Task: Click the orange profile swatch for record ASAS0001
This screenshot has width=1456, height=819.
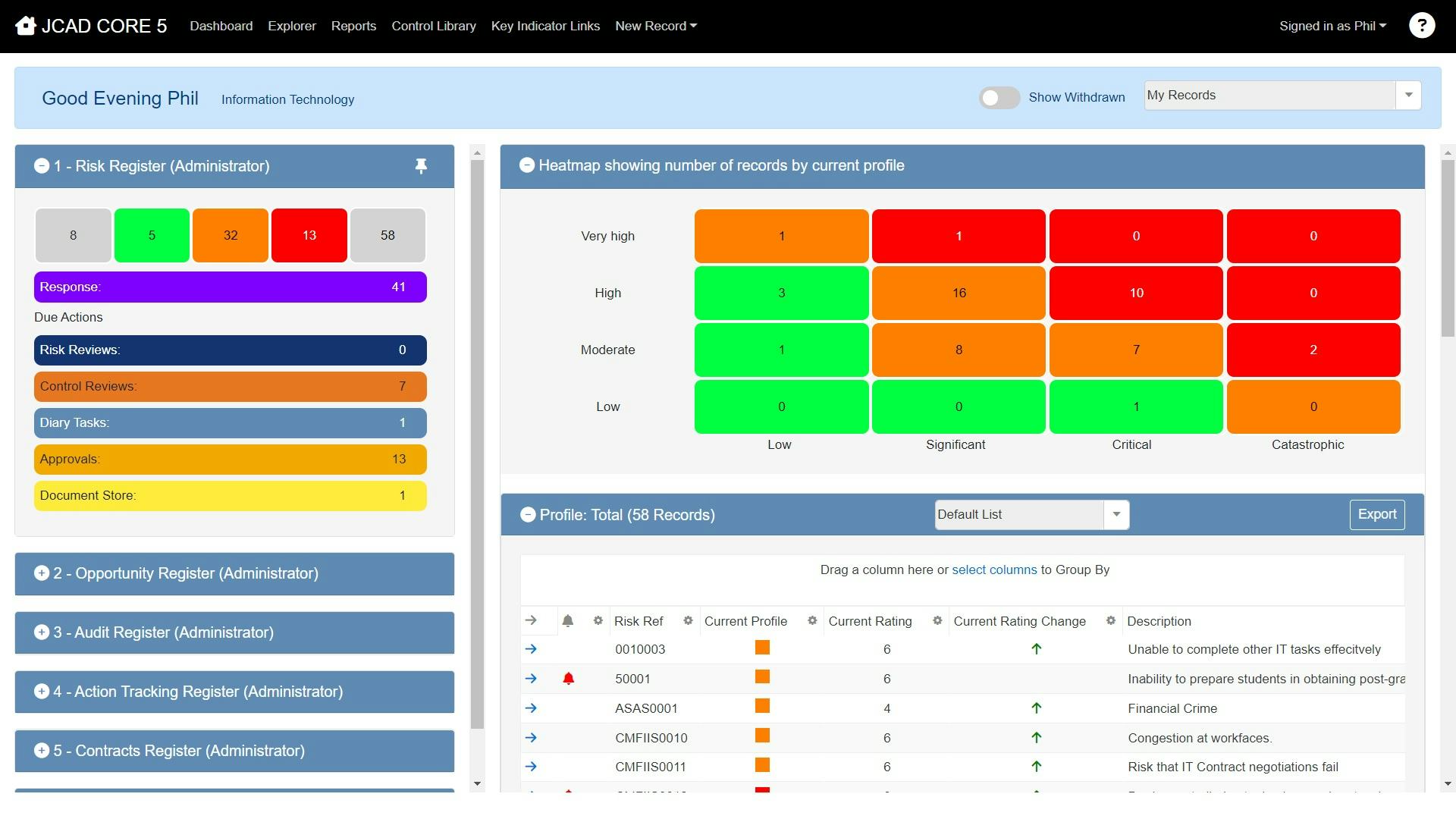Action: (763, 707)
